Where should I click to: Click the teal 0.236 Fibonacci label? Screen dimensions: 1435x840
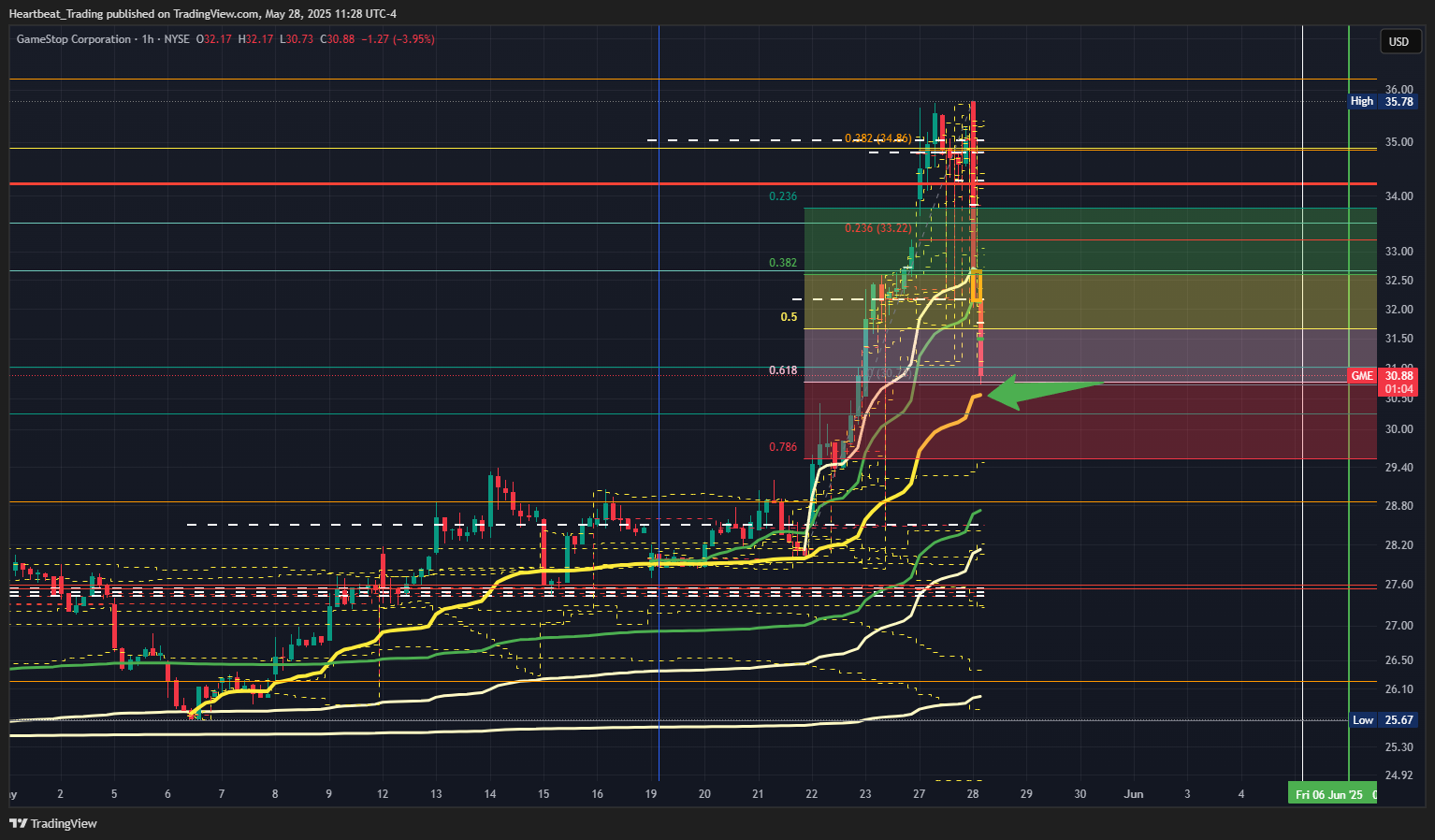click(x=783, y=196)
